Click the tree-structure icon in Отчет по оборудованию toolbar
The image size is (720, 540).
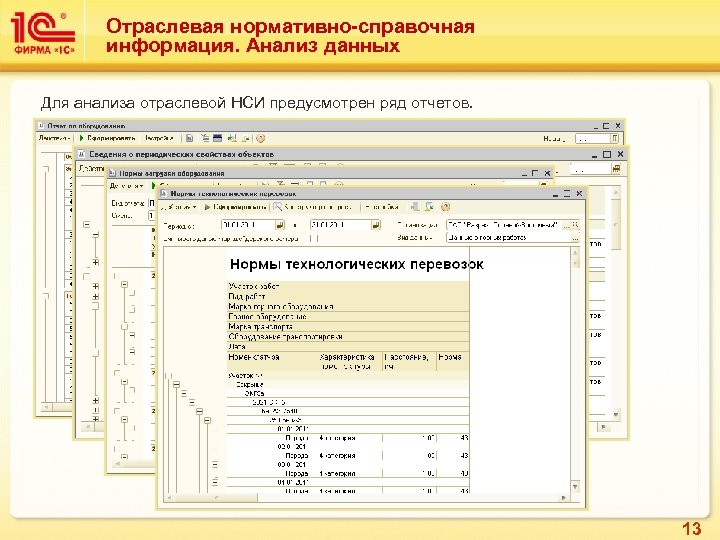pos(204,138)
